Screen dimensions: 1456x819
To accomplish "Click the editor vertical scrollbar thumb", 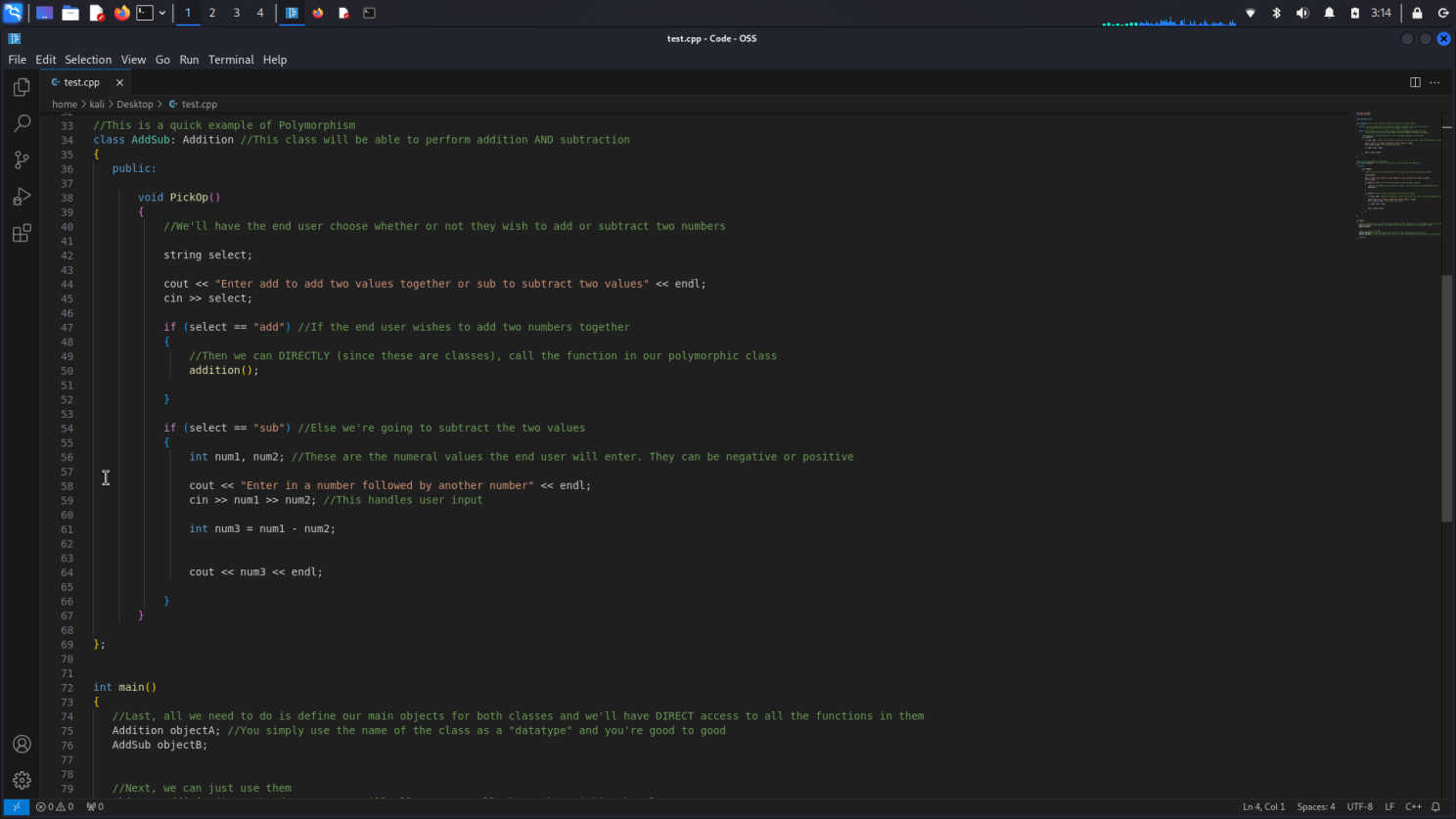I will (1447, 398).
